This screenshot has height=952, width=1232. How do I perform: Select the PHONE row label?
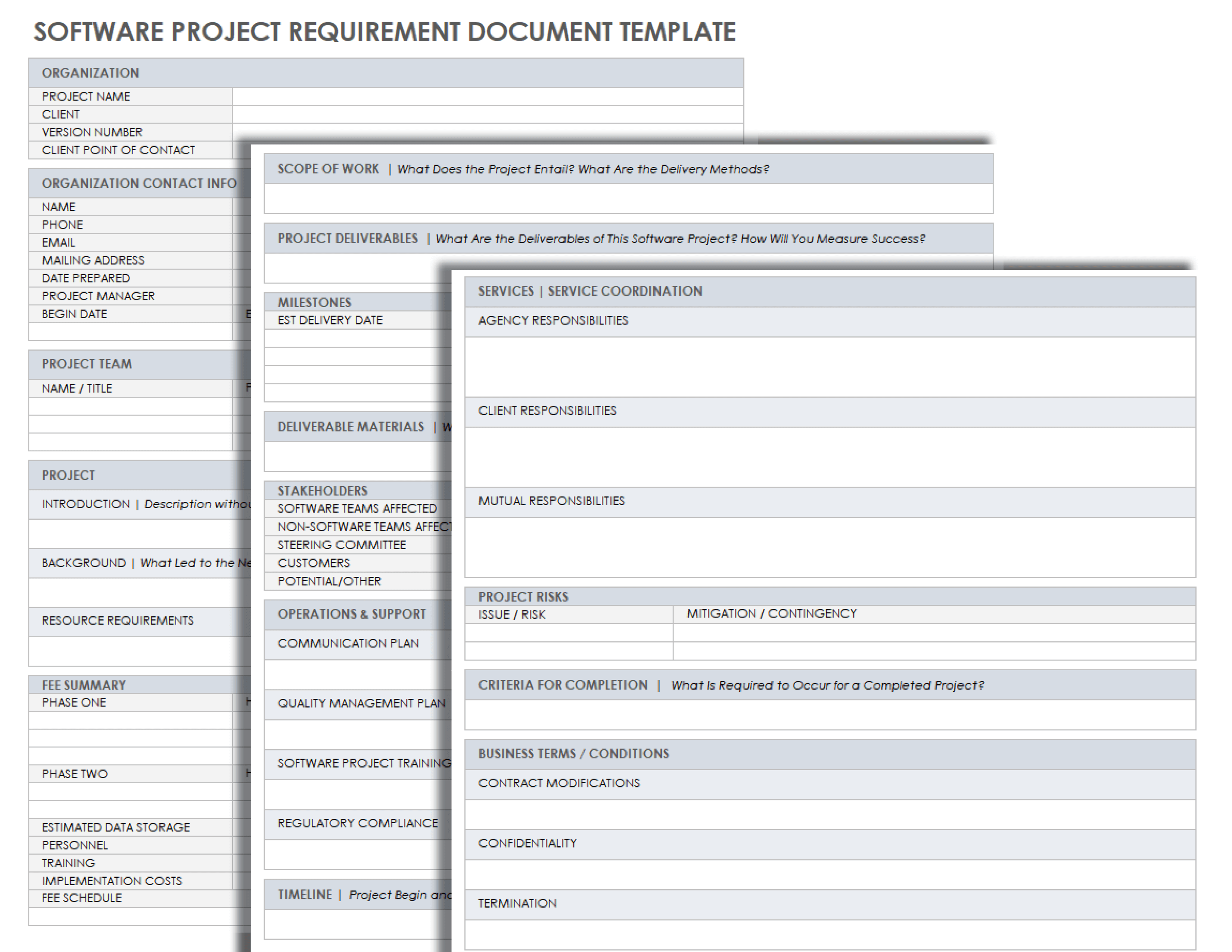point(62,225)
